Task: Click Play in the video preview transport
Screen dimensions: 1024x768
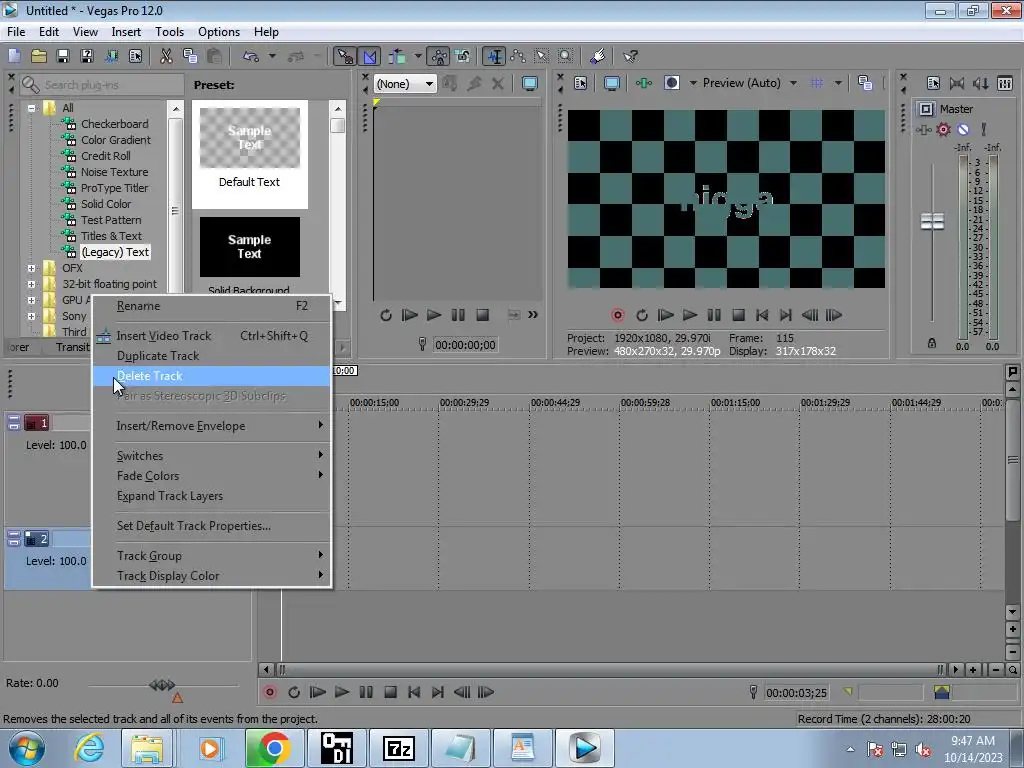Action: coord(690,315)
